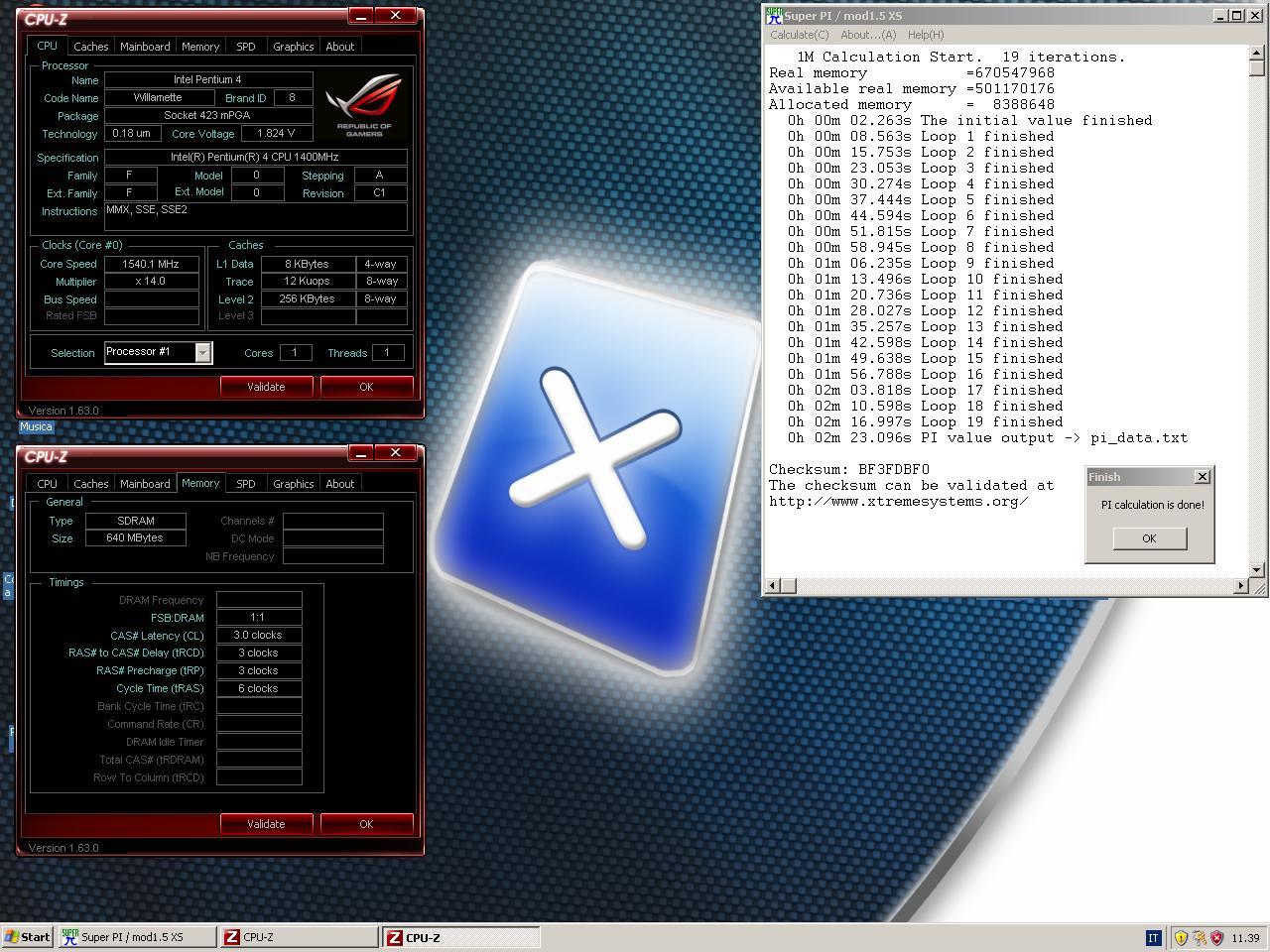This screenshot has height=952, width=1270.
Task: Click the Cycle Time 6 clocks value
Action: (x=259, y=689)
